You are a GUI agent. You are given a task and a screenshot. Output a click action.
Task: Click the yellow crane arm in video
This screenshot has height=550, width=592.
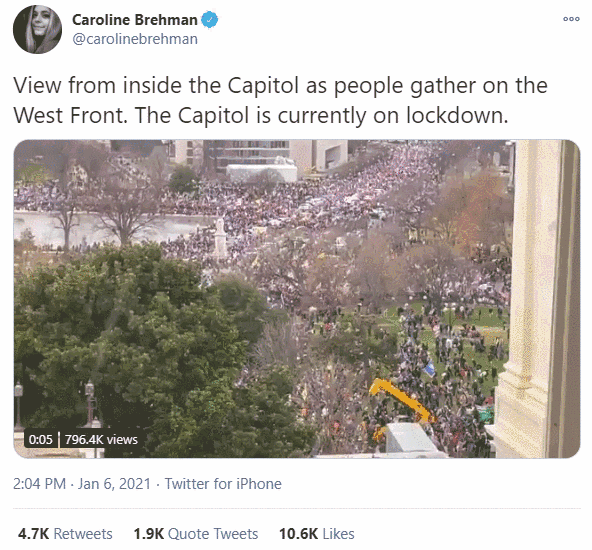402,401
